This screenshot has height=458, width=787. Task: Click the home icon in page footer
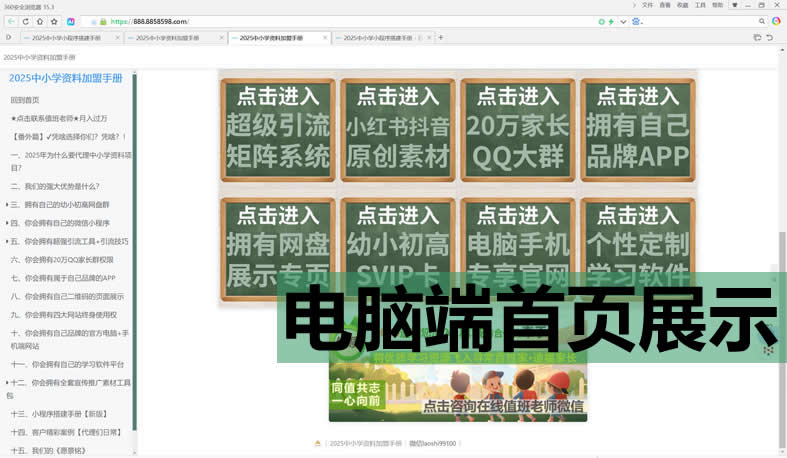[x=317, y=443]
